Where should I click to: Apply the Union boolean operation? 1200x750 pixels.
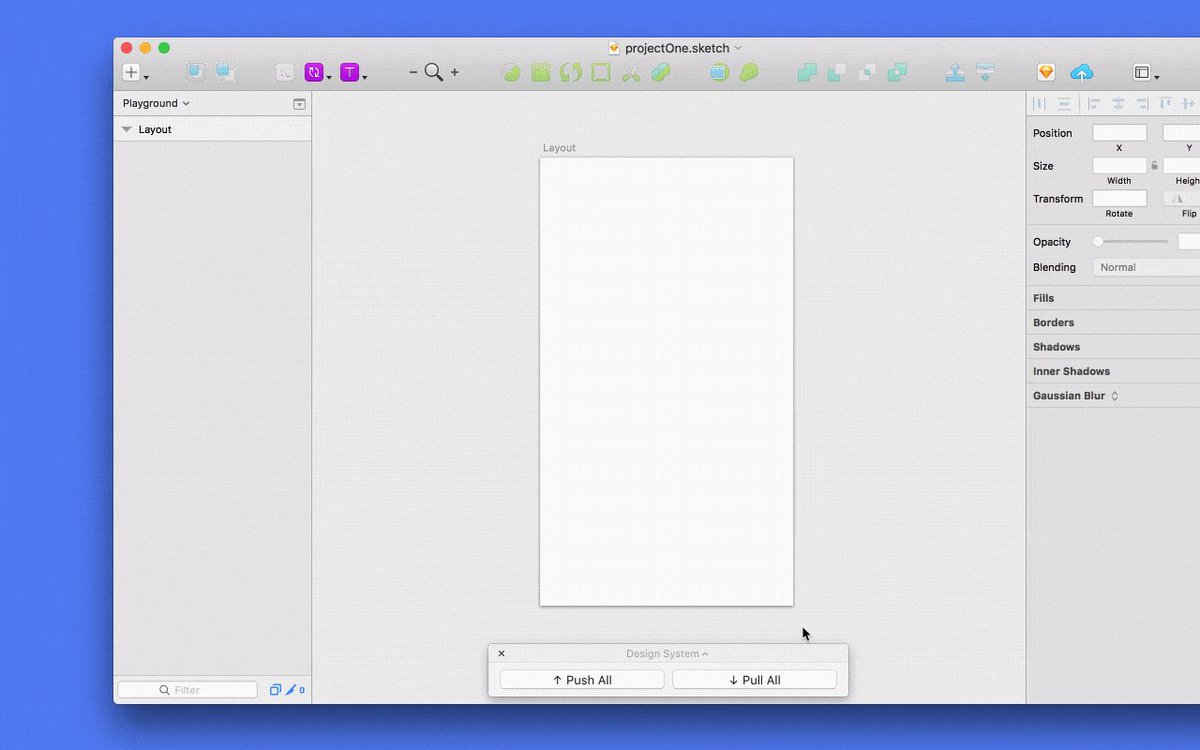click(x=807, y=72)
